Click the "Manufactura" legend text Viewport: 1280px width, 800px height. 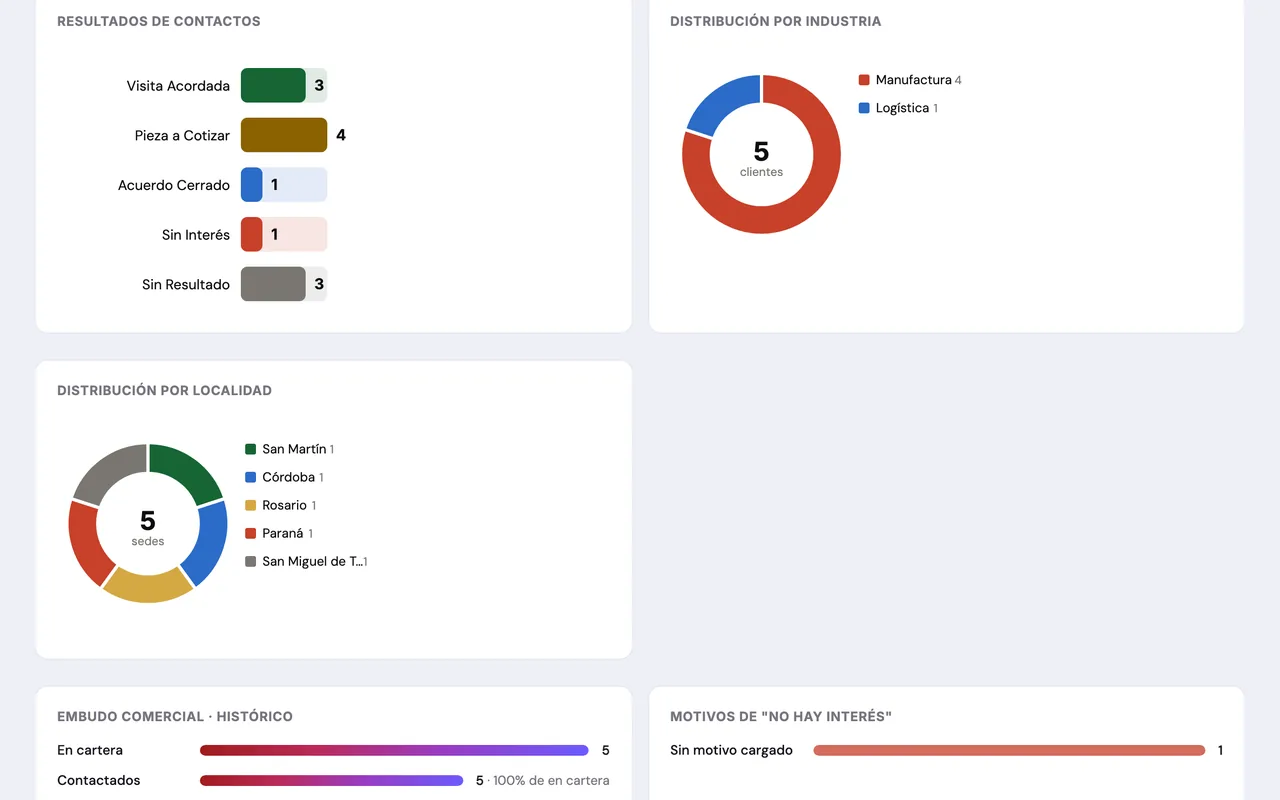point(913,80)
